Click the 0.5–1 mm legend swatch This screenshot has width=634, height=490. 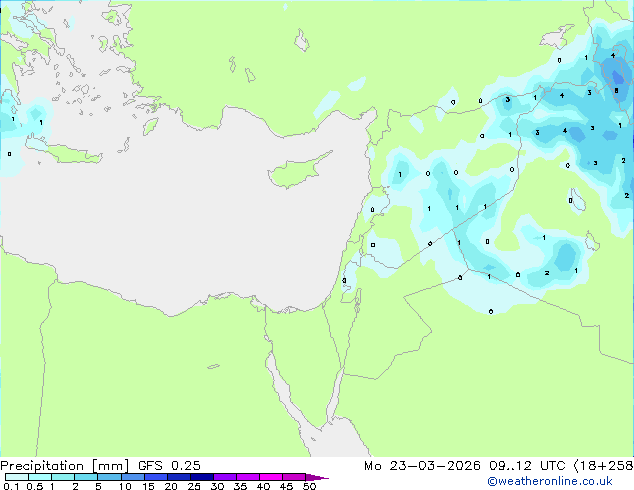[40, 477]
